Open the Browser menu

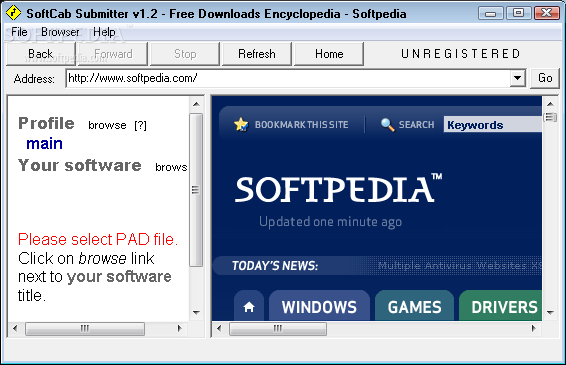(60, 32)
